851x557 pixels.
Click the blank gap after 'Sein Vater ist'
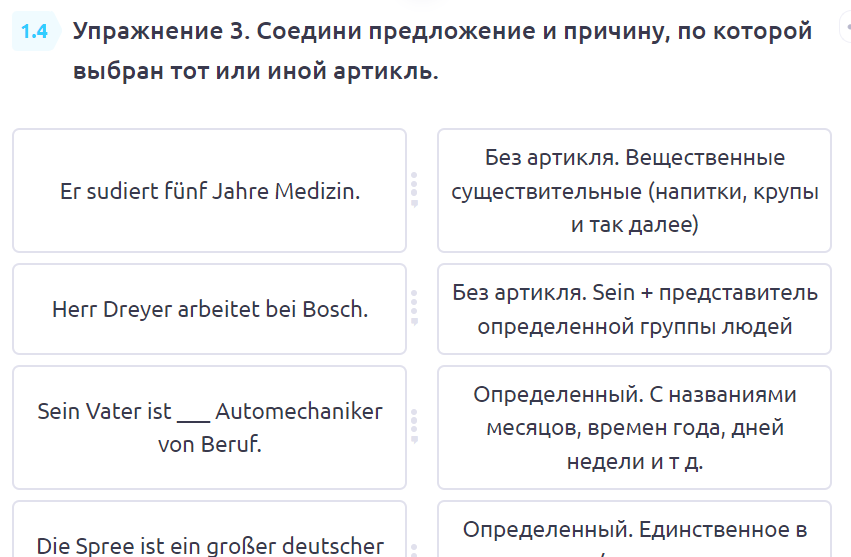[x=192, y=412]
